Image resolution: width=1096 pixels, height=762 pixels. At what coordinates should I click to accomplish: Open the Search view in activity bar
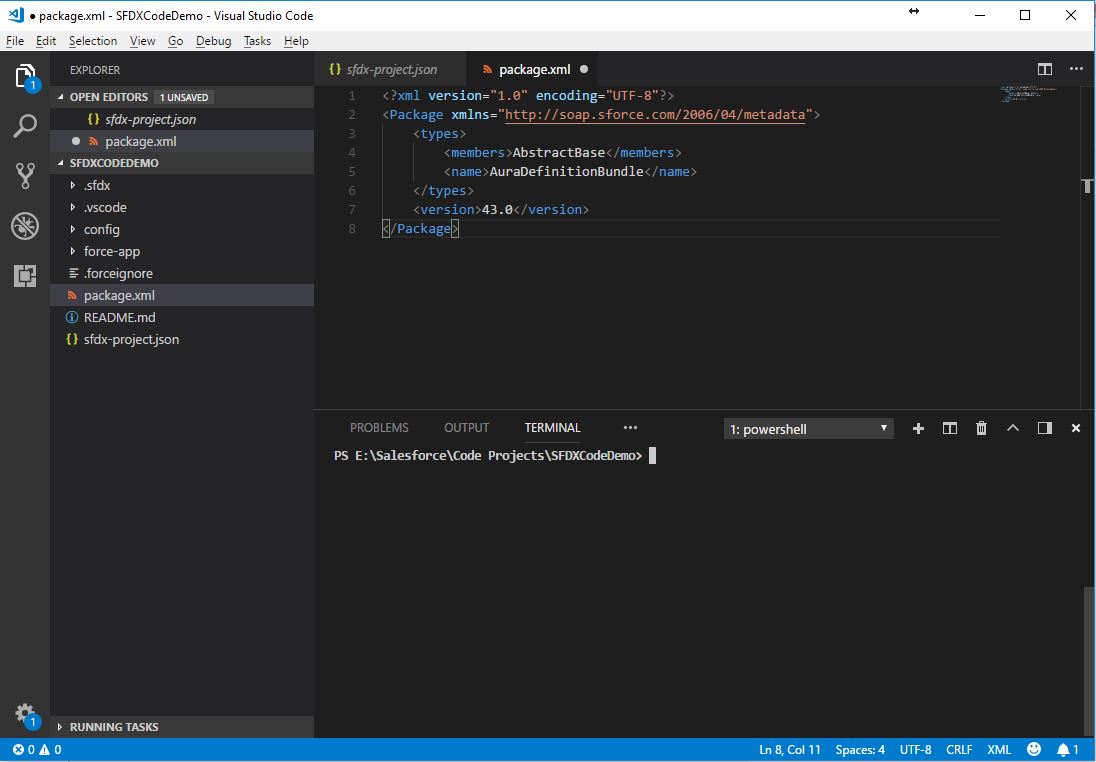pyautogui.click(x=25, y=127)
